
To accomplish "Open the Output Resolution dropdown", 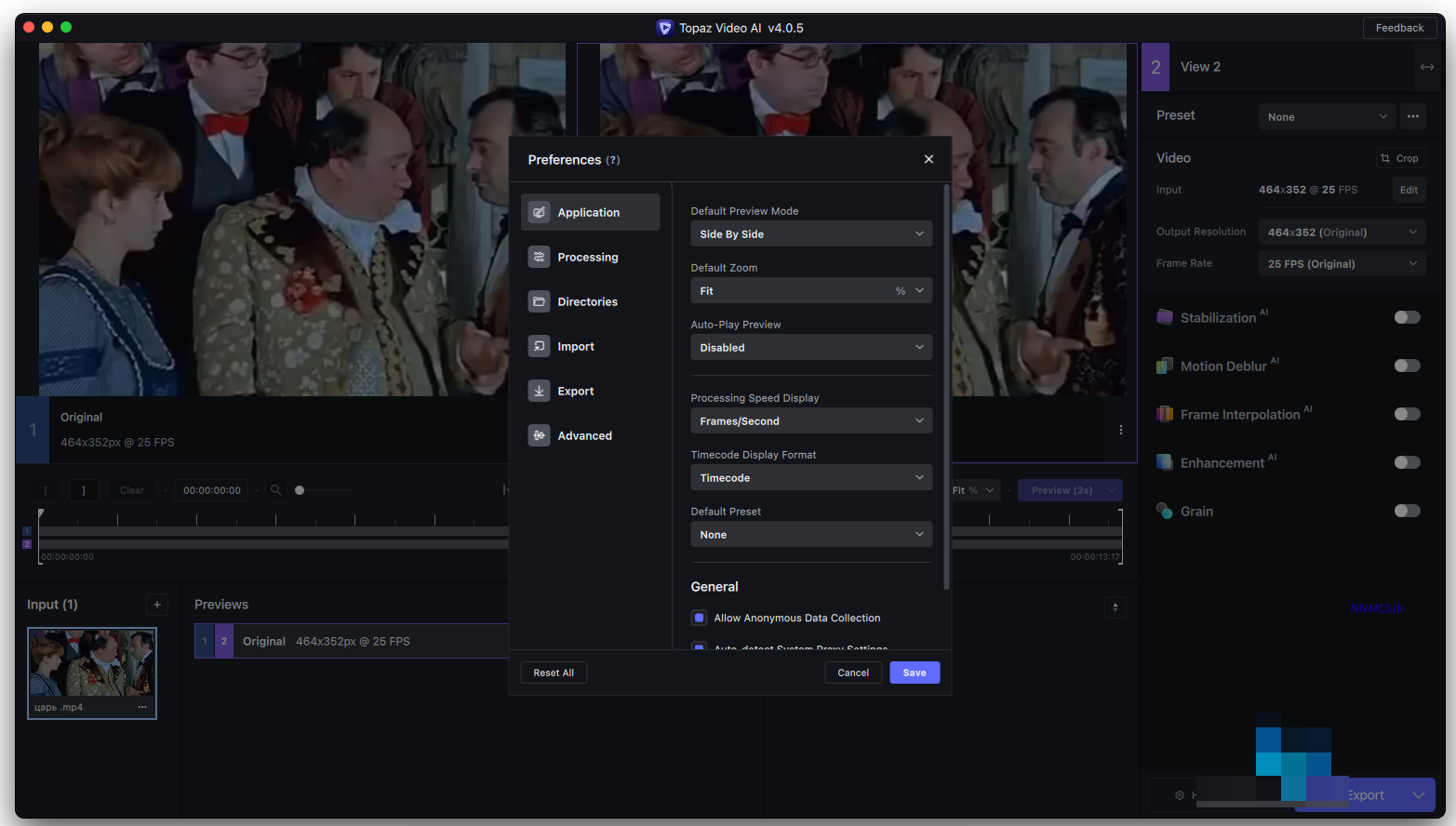I will coord(1341,232).
